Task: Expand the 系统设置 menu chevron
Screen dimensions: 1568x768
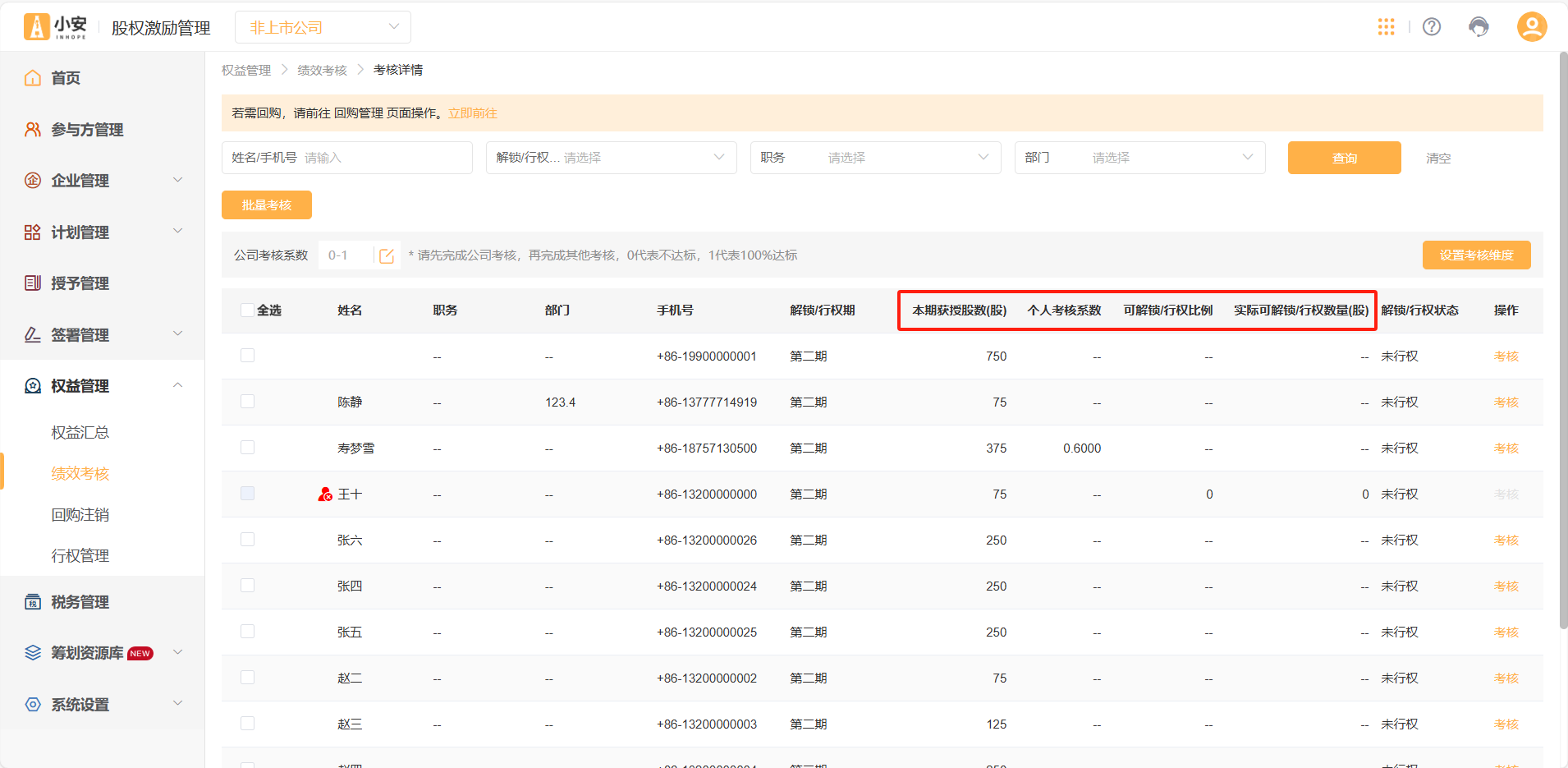Action: coord(178,704)
